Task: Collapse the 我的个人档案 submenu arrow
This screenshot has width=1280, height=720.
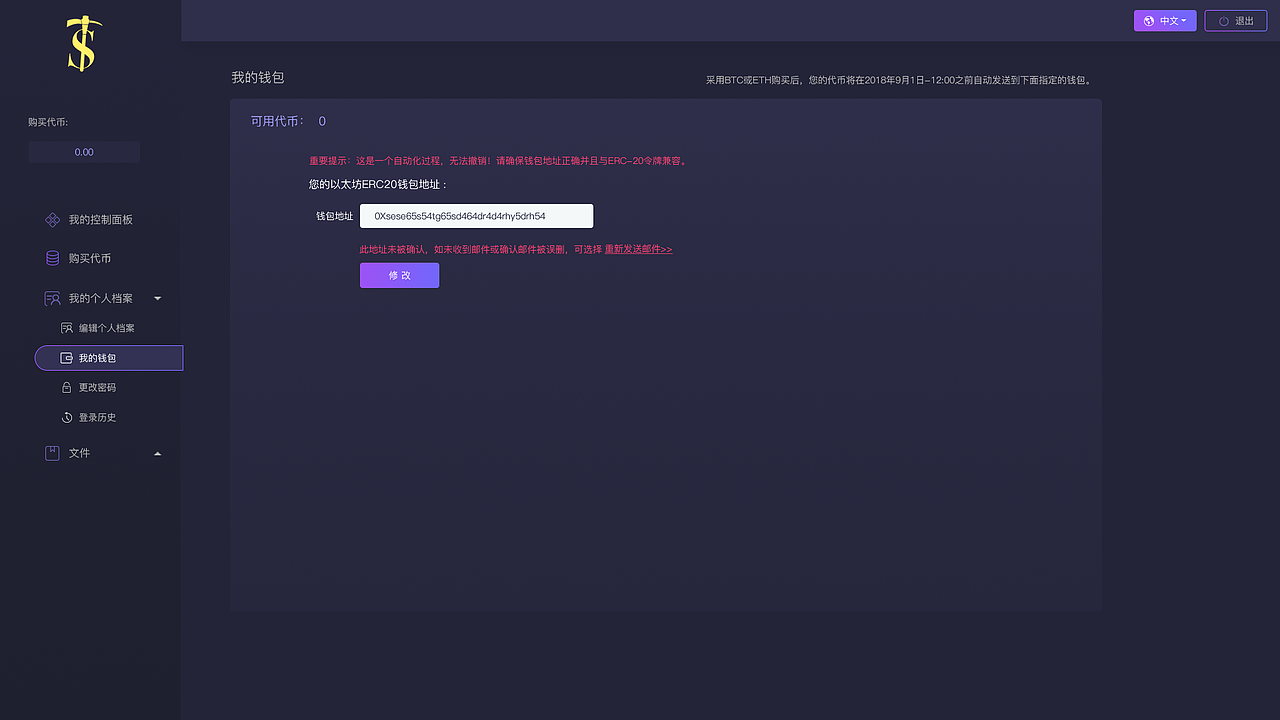Action: [157, 298]
